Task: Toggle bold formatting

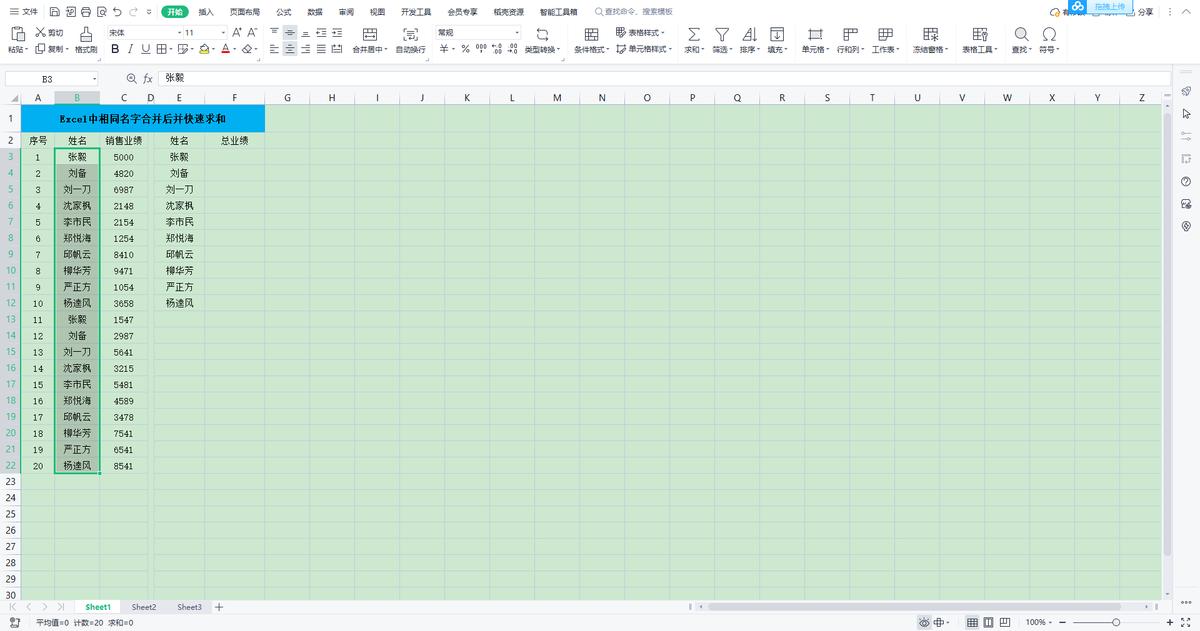Action: pos(115,48)
